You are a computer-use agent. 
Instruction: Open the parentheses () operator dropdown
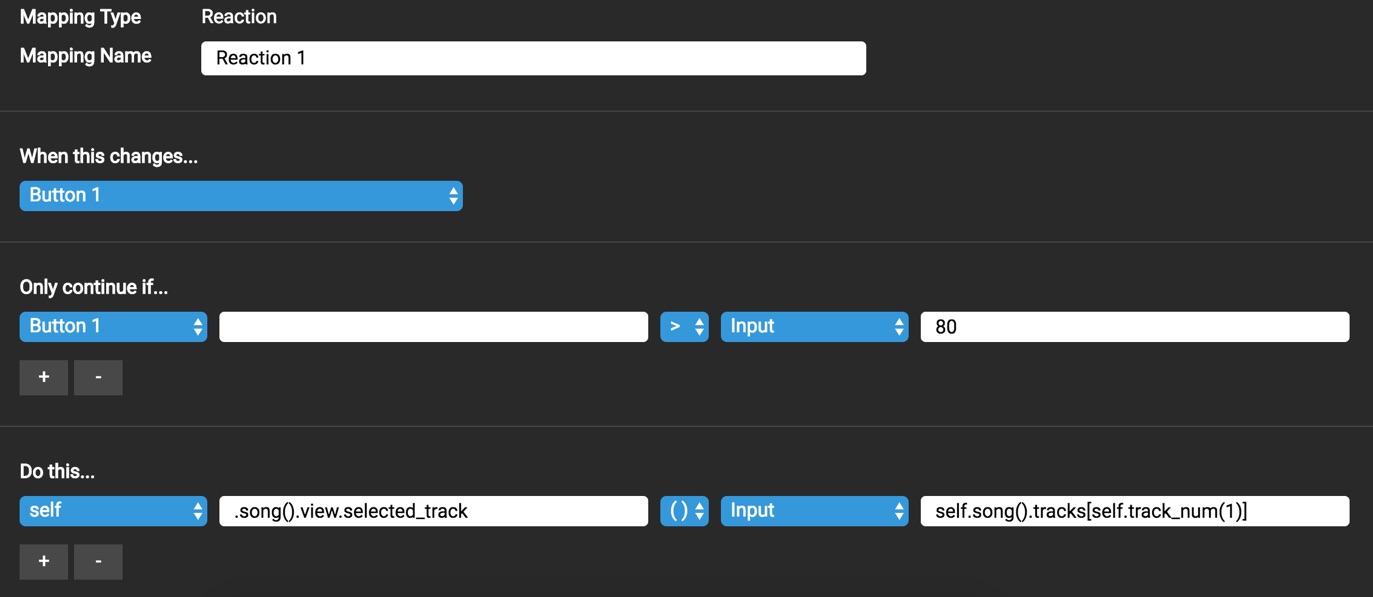(684, 511)
